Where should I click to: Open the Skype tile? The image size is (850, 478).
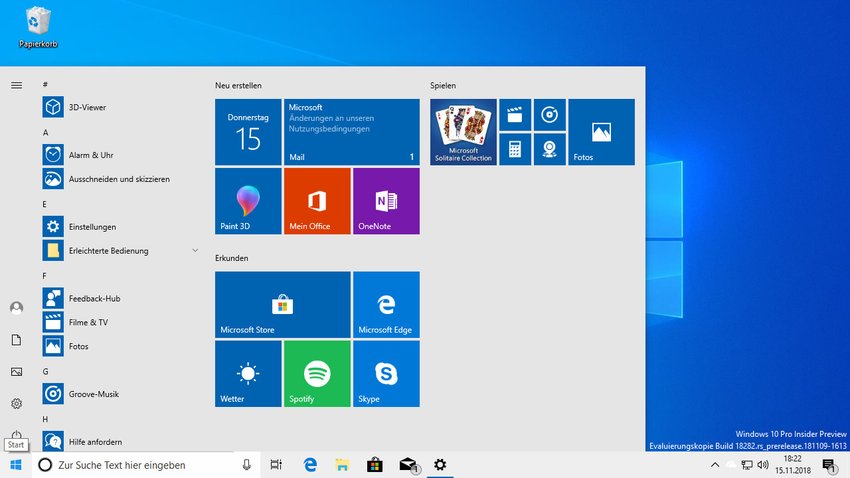point(386,373)
